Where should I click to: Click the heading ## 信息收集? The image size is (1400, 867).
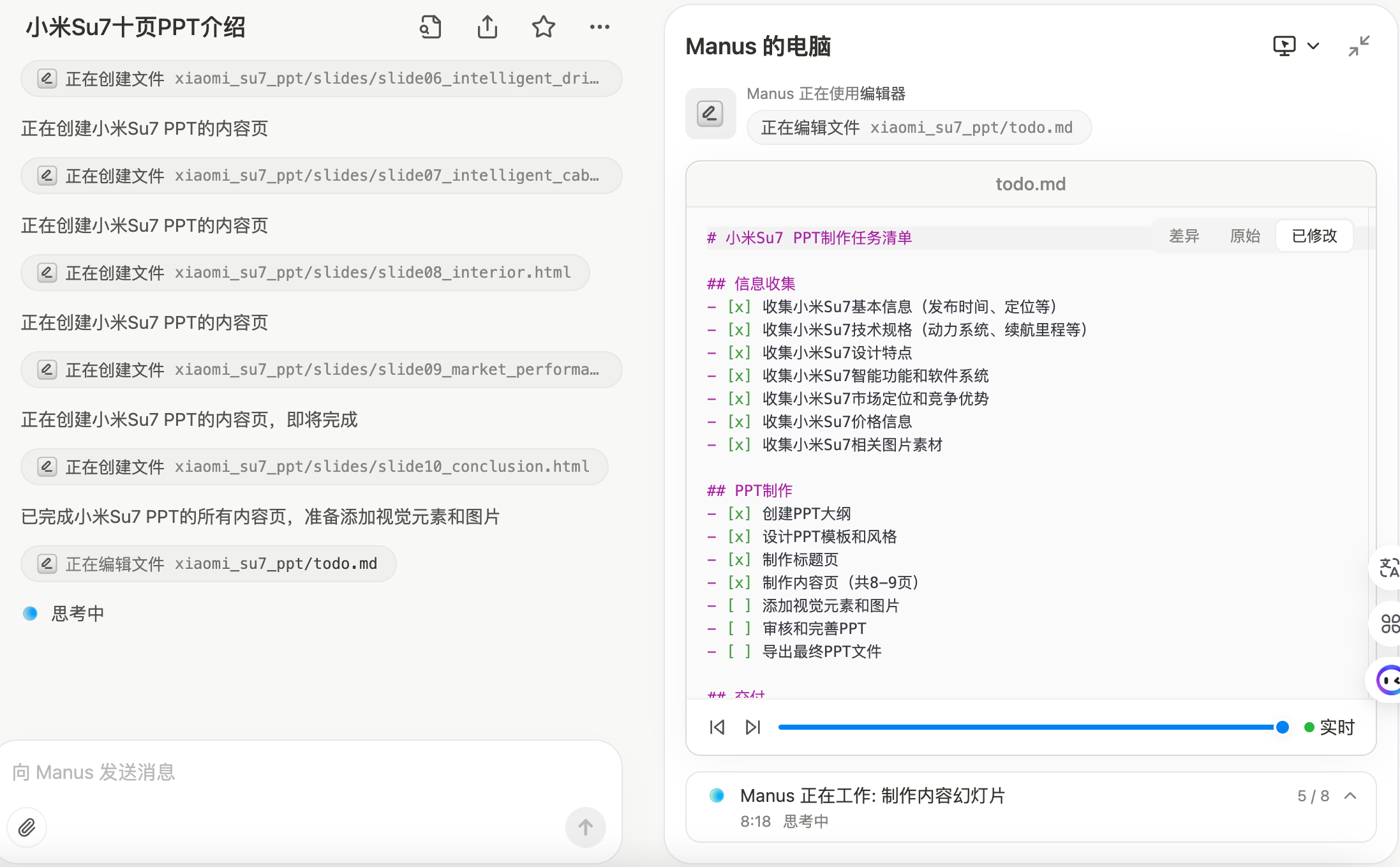click(751, 283)
